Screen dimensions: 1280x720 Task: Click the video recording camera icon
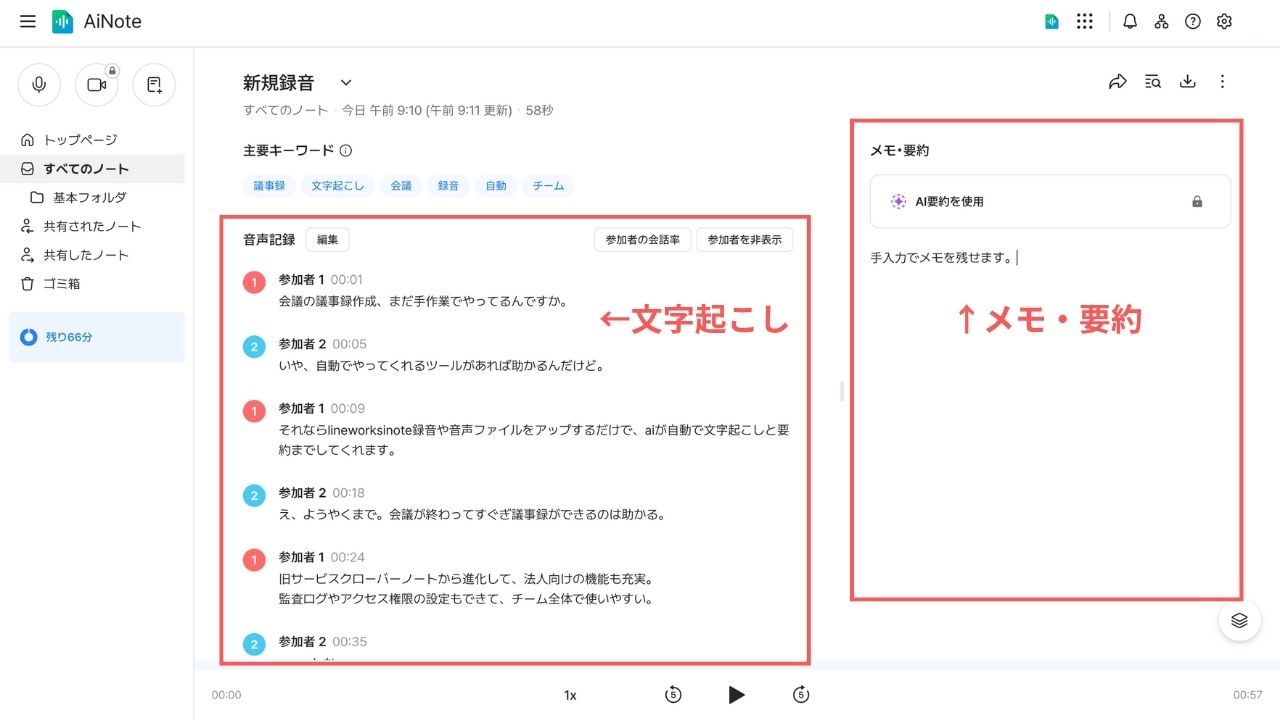pos(97,85)
